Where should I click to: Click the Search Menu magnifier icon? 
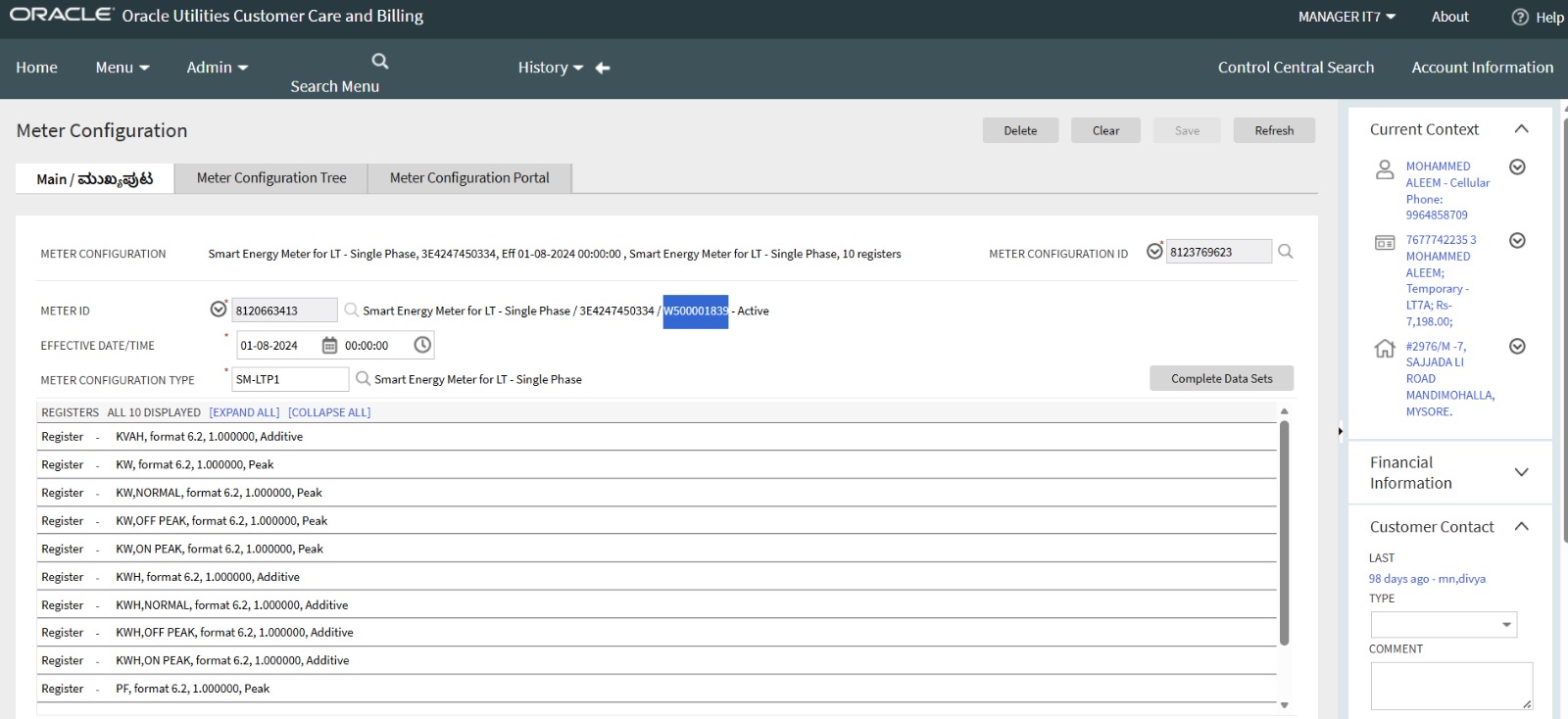coord(380,62)
